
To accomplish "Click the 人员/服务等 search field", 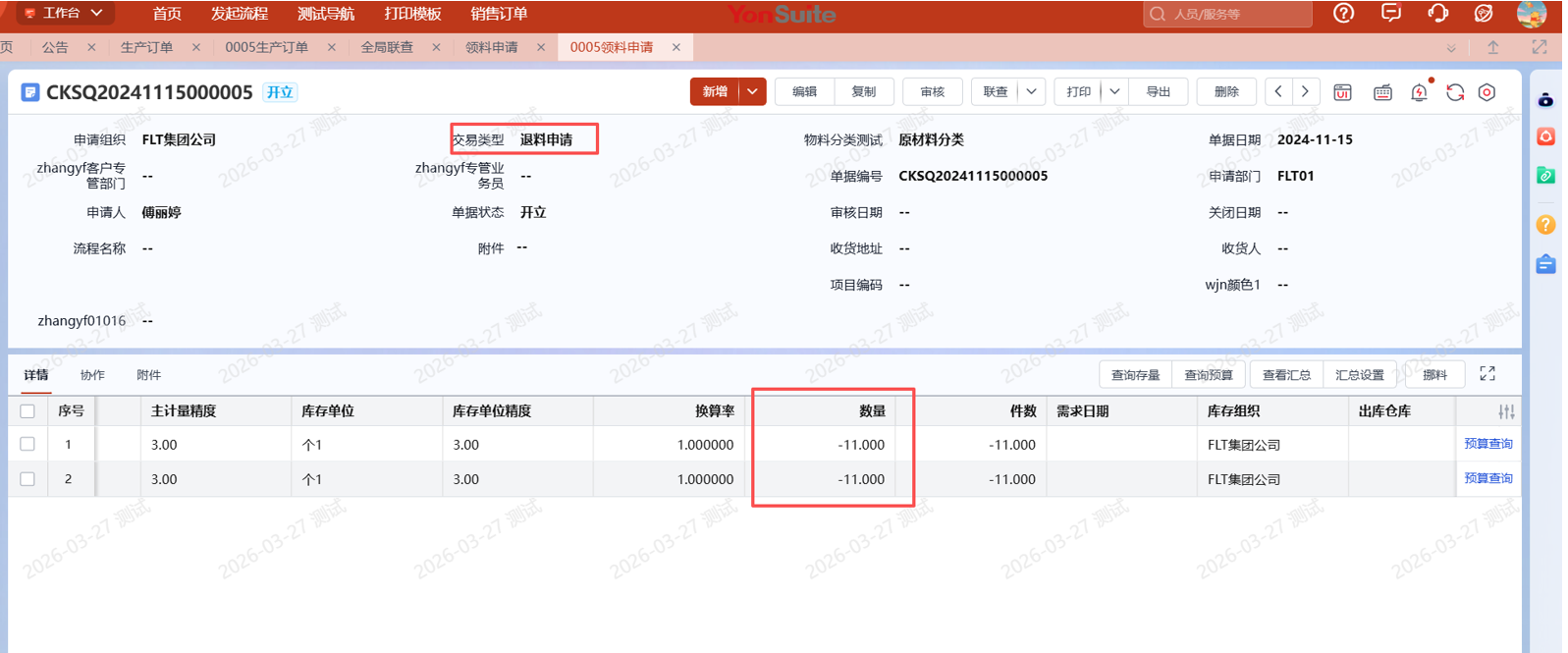I will [x=1237, y=14].
